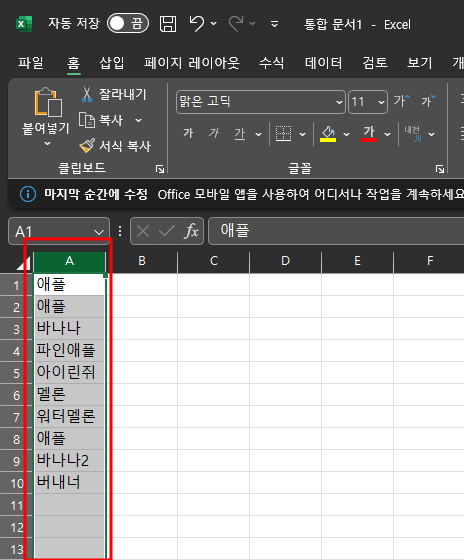Open the Customize Quick Access Toolbar menu
Screen dimensions: 464x560
click(x=274, y=24)
